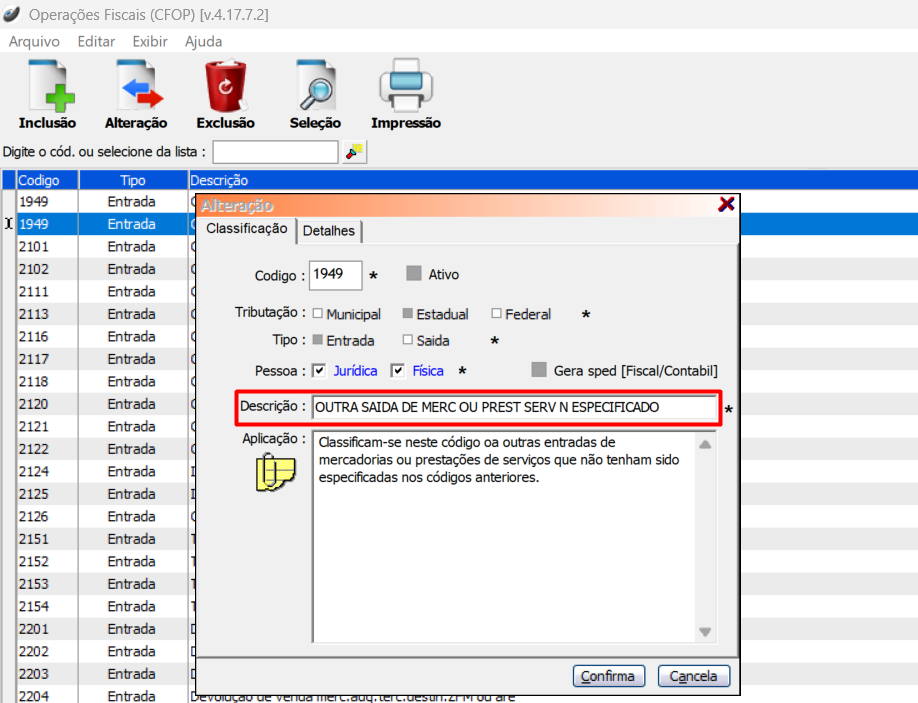918x703 pixels.
Task: Click the yellow notepad Aplicação icon
Action: [x=276, y=471]
